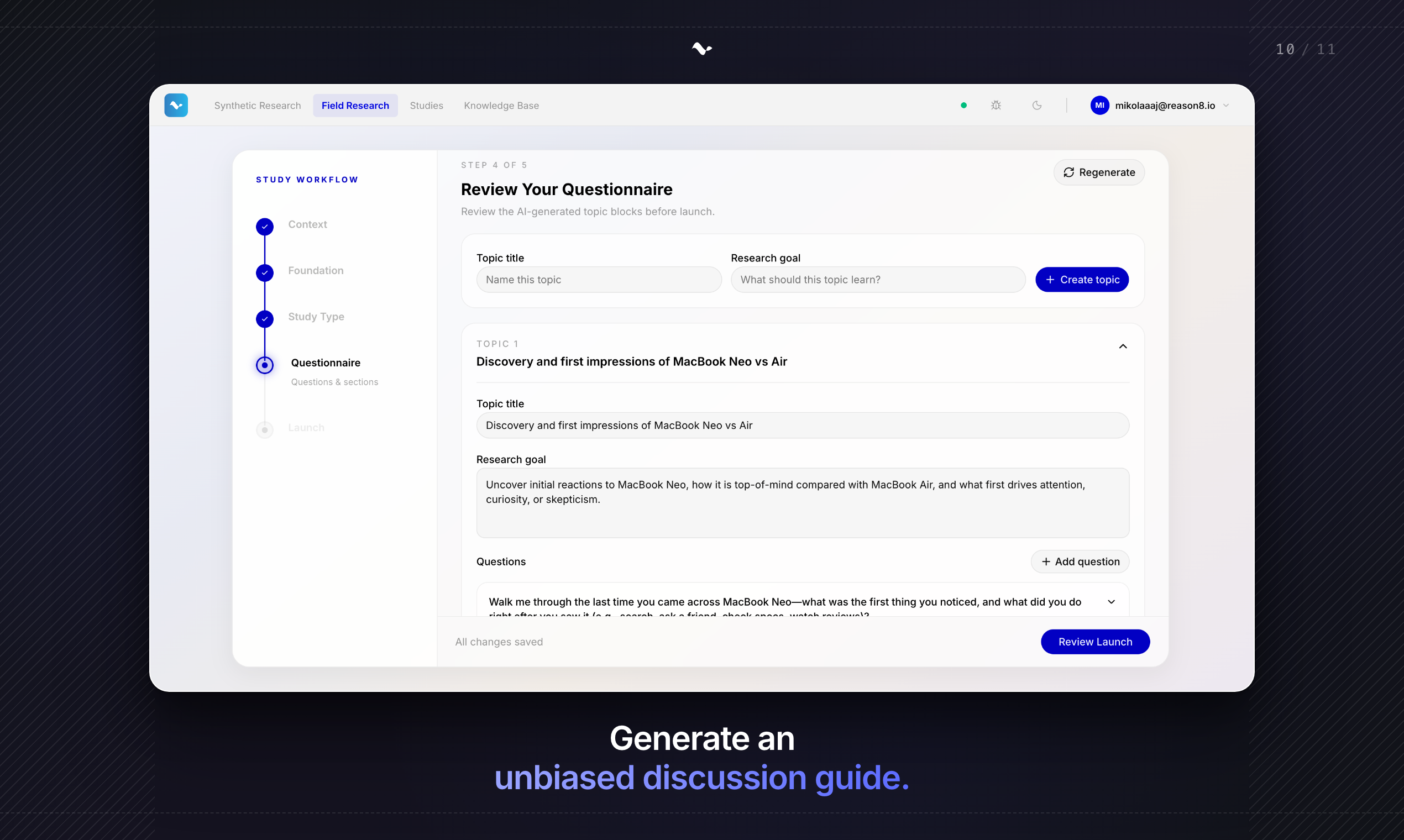Screen dimensions: 1404x840
Task: Click the Regenerate button
Action: coord(1098,172)
